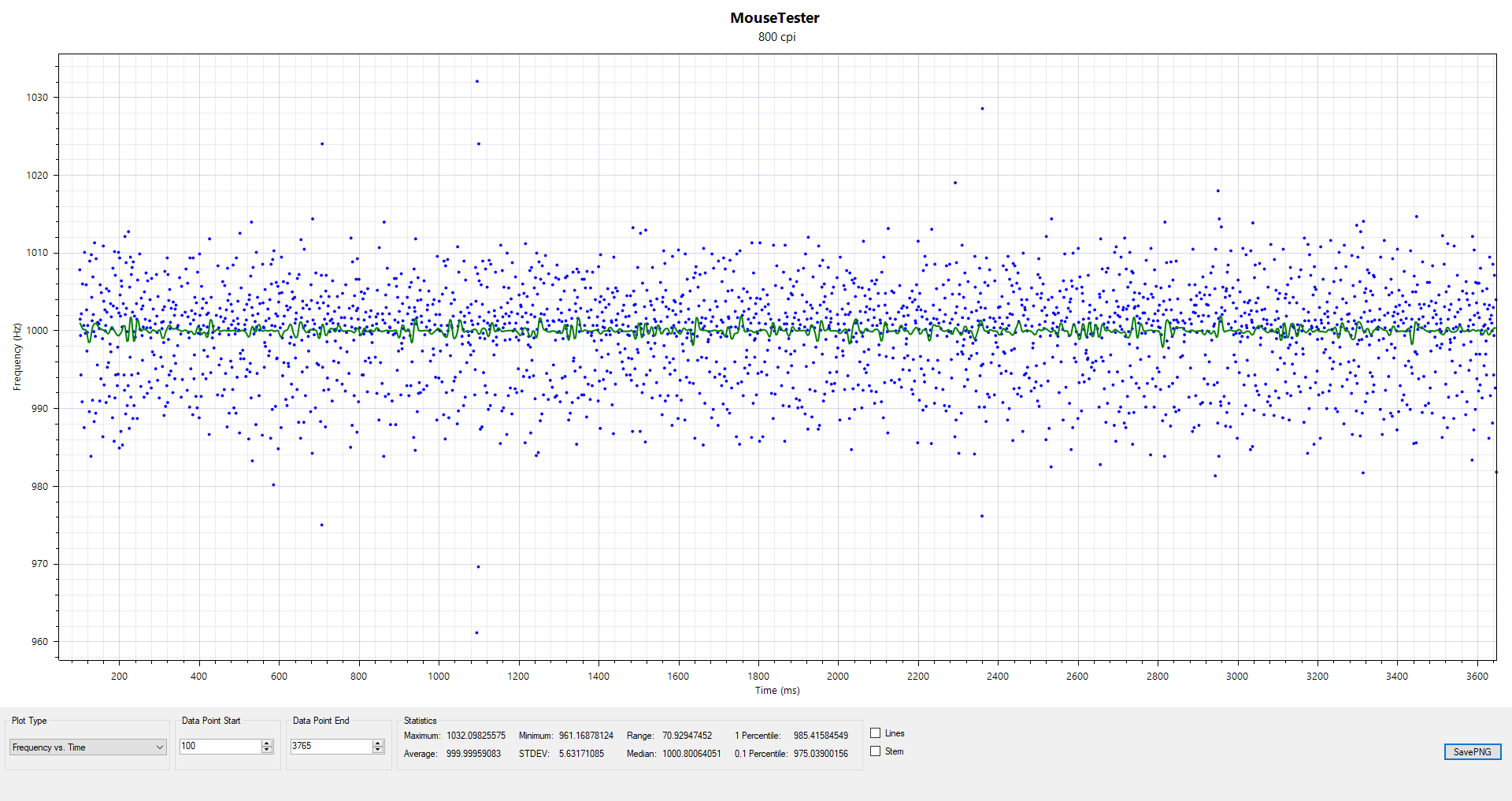Click the Maximum value 1032.09825575
Image resolution: width=1512 pixels, height=801 pixels.
[476, 736]
